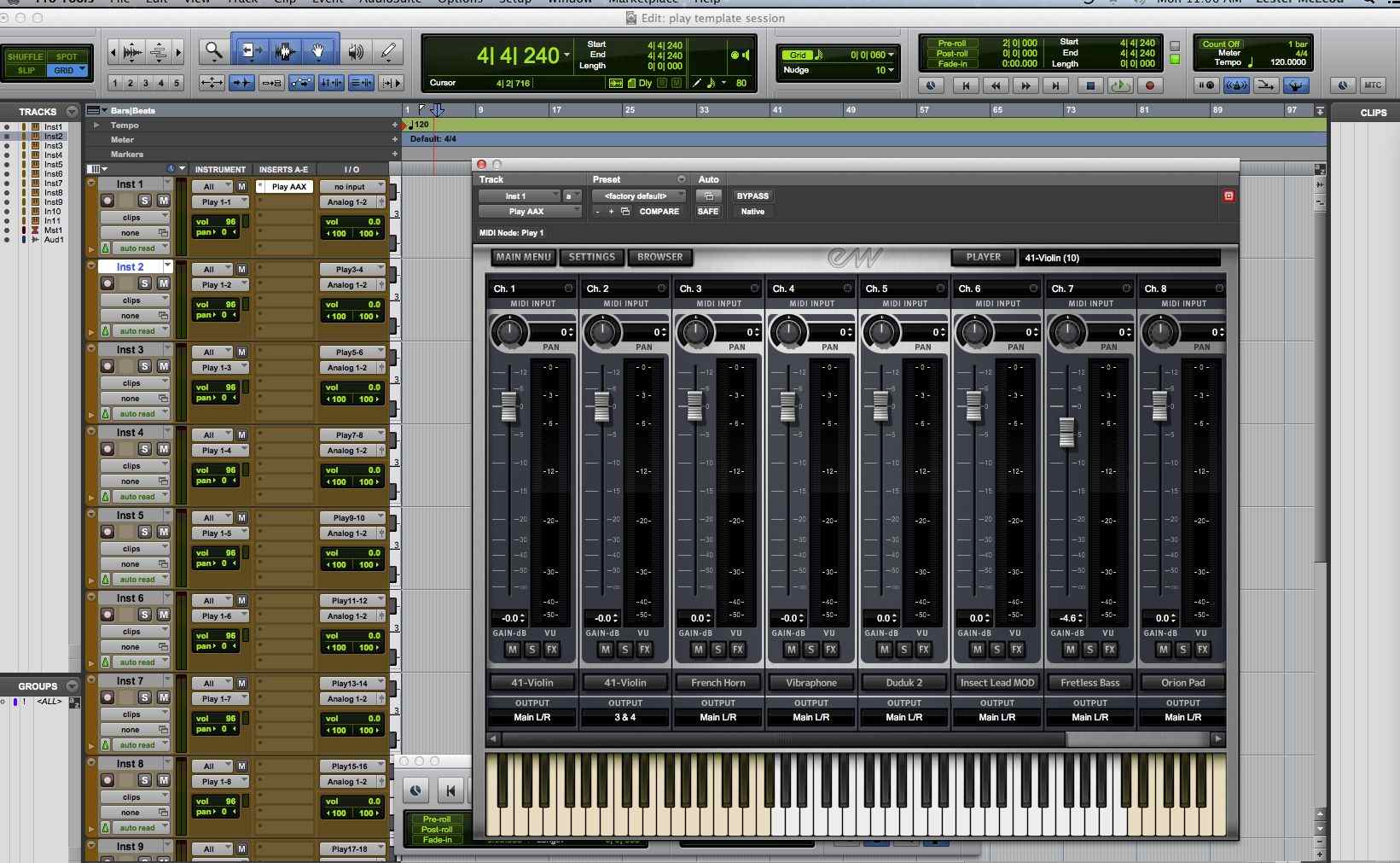The image size is (1400, 863).
Task: Click the Fretless Bass instrument name
Action: coord(1090,683)
